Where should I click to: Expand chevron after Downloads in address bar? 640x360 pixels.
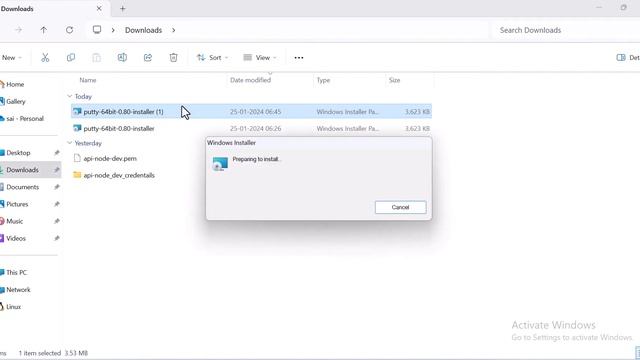pos(173,30)
